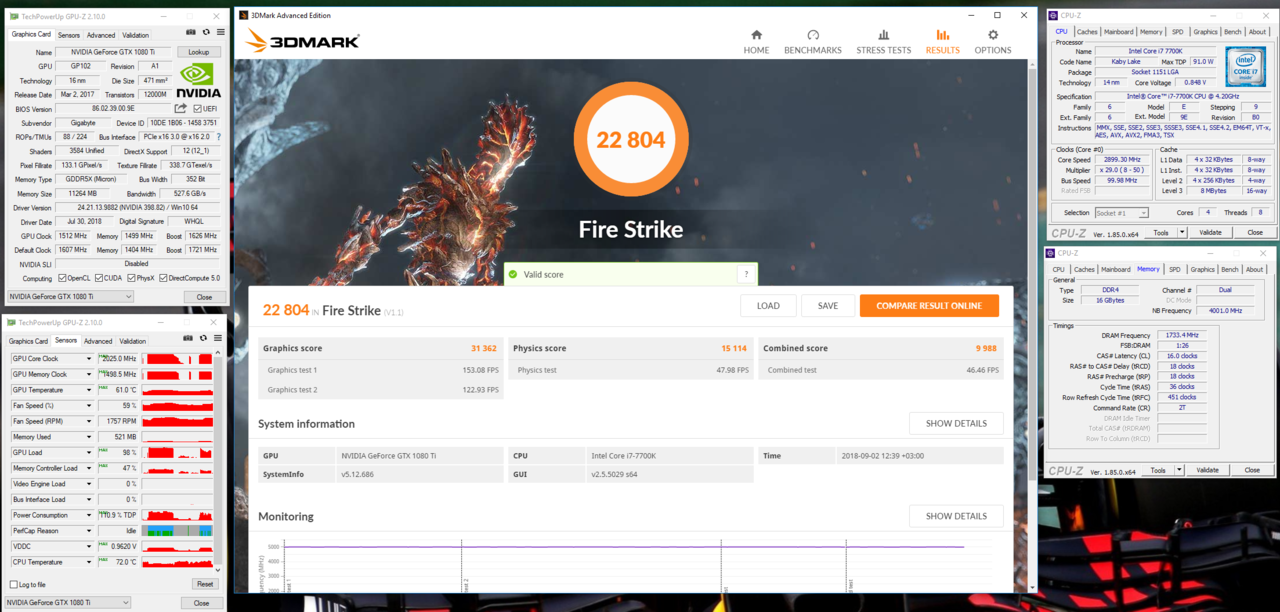Toggle the OpenCL checkbox

click(x=62, y=278)
